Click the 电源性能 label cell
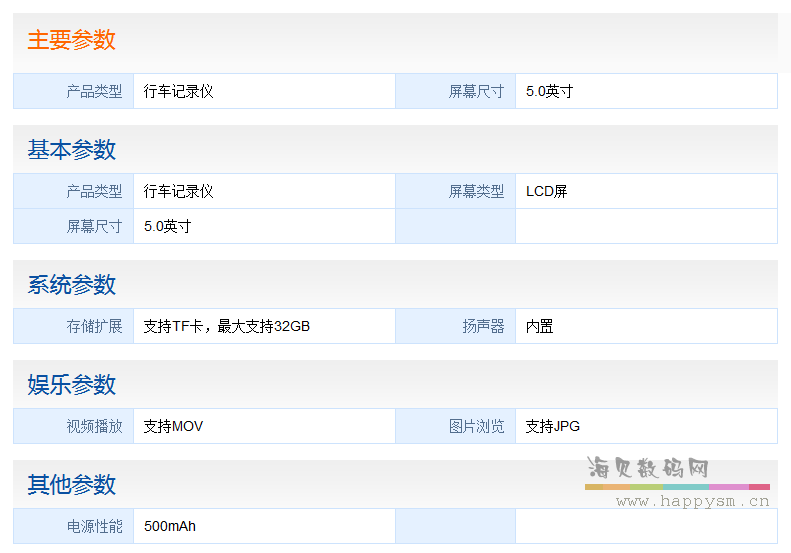The height and width of the screenshot is (553, 791). [94, 526]
